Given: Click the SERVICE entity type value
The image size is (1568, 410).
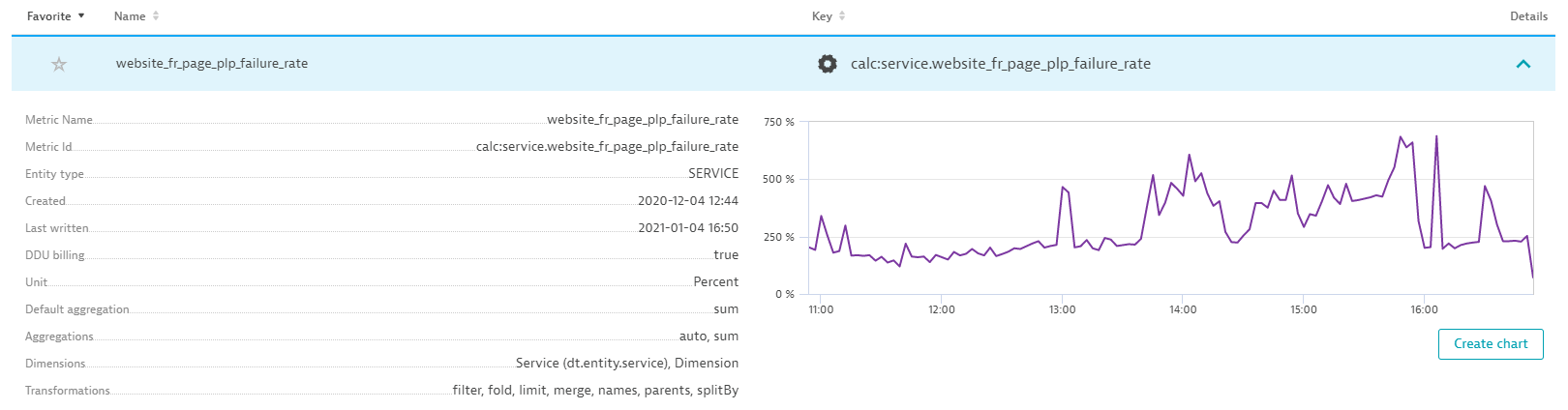Looking at the screenshot, I should pos(713,174).
